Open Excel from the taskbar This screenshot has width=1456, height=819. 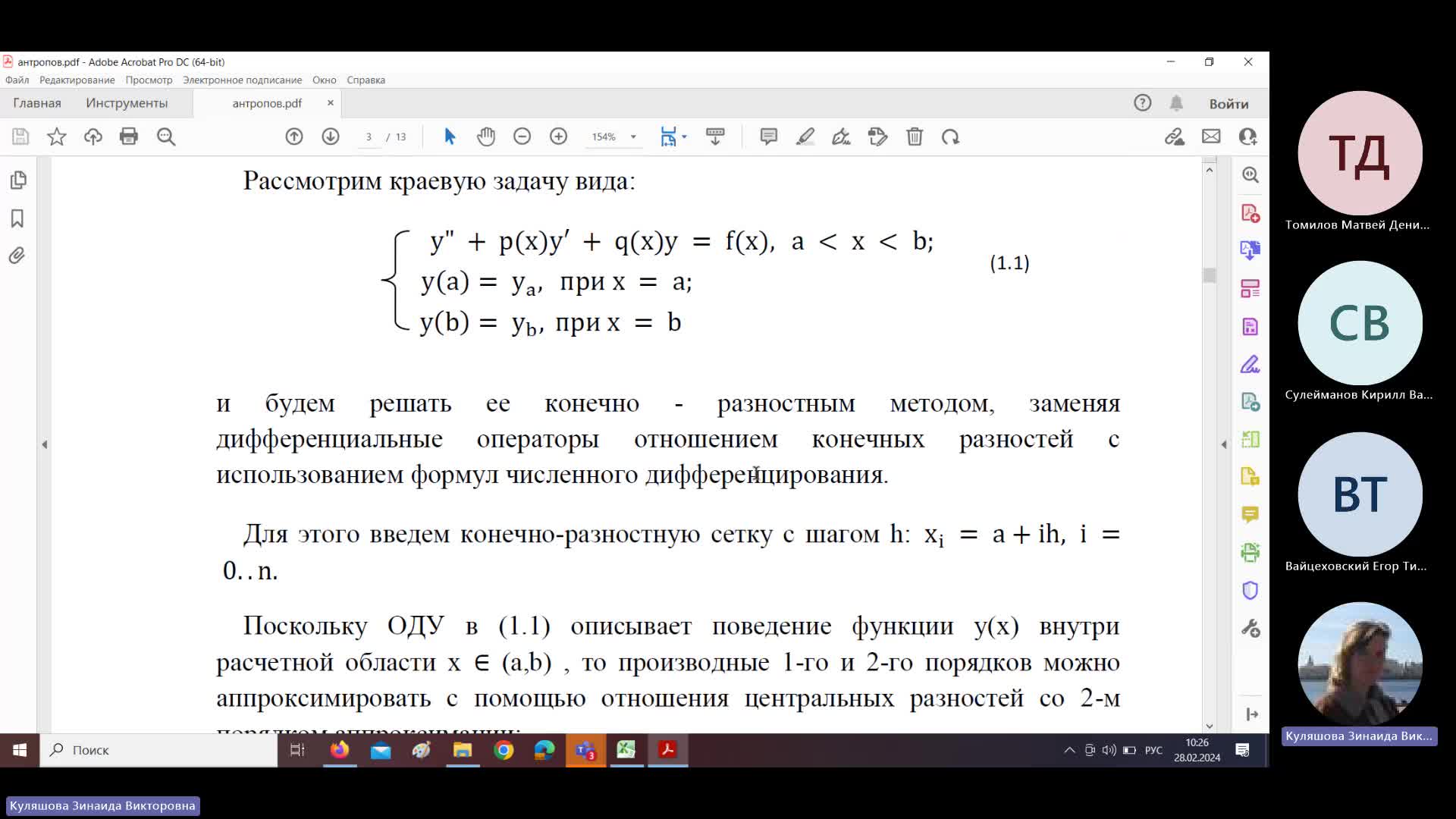click(x=626, y=750)
